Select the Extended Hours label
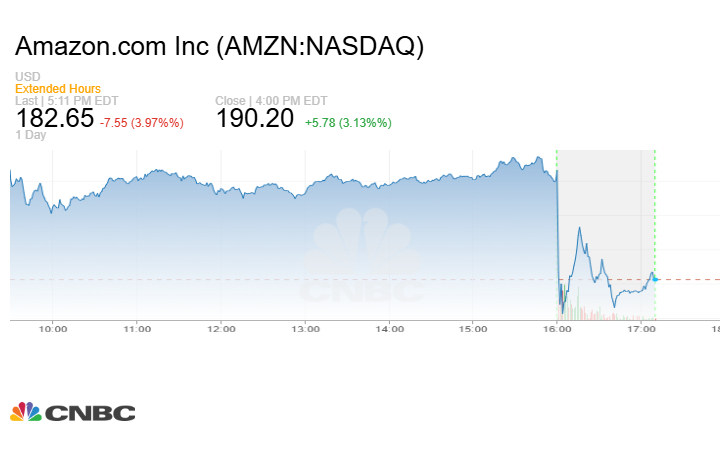This screenshot has height=450, width=720. pyautogui.click(x=58, y=89)
